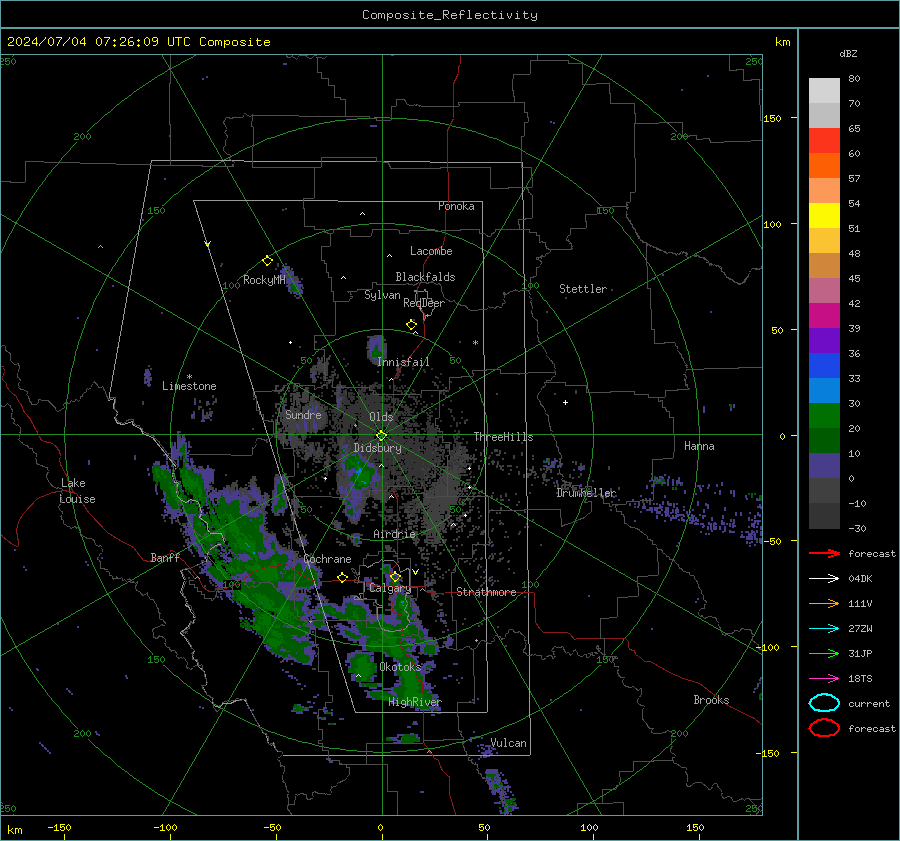This screenshot has height=841, width=900.
Task: Select the 80 dBZ light gray swatch
Action: coord(824,91)
